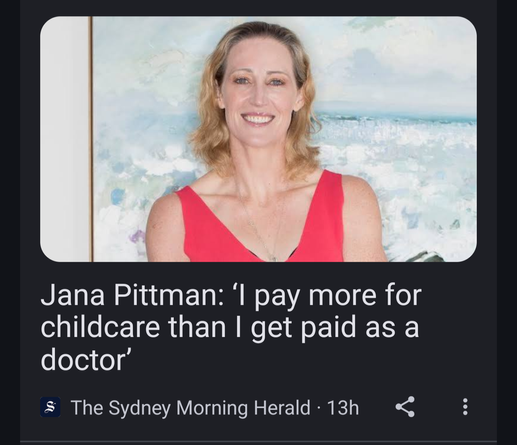The height and width of the screenshot is (445, 517).
Task: Open The Sydney Morning Herald source name
Action: pyautogui.click(x=190, y=407)
